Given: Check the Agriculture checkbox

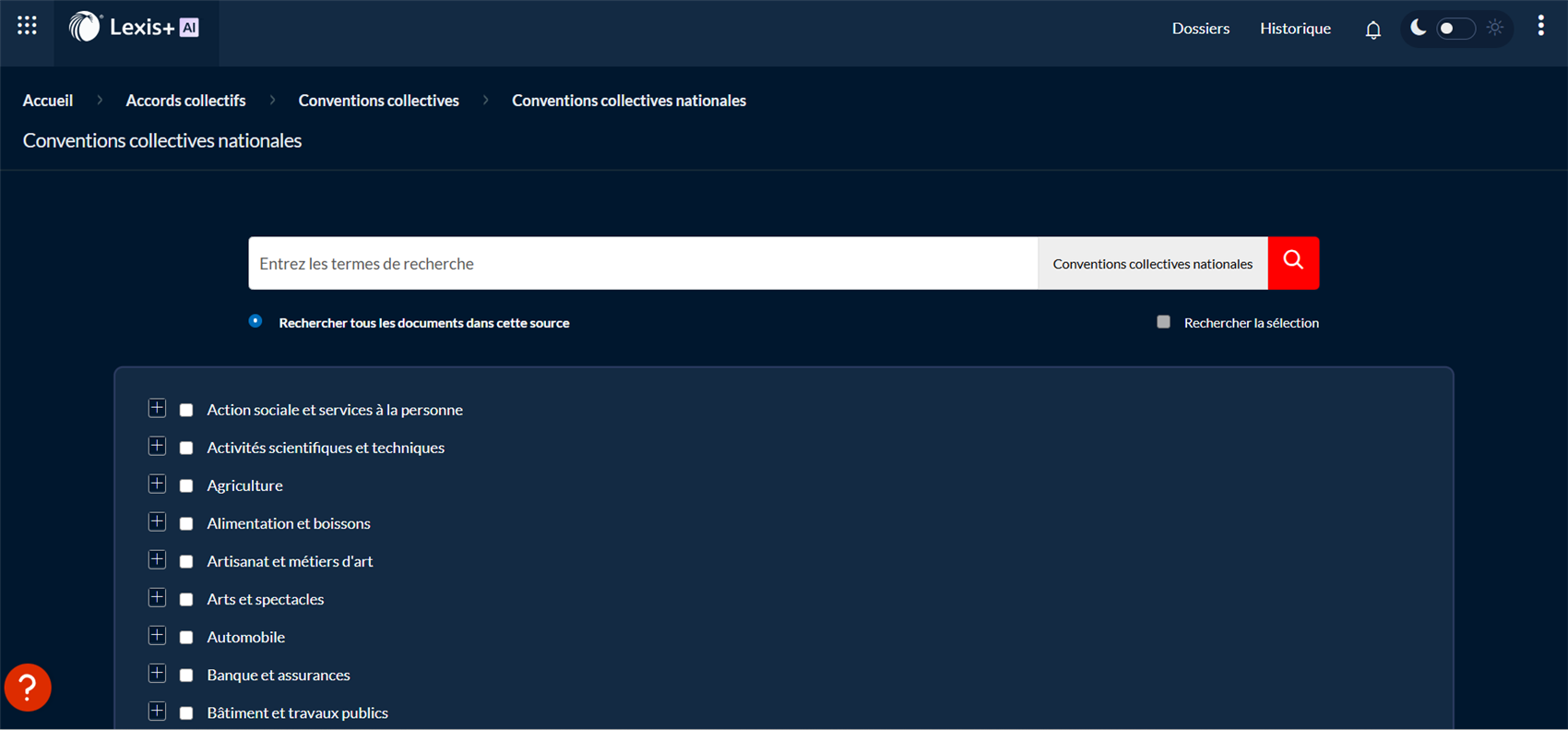Looking at the screenshot, I should 186,485.
